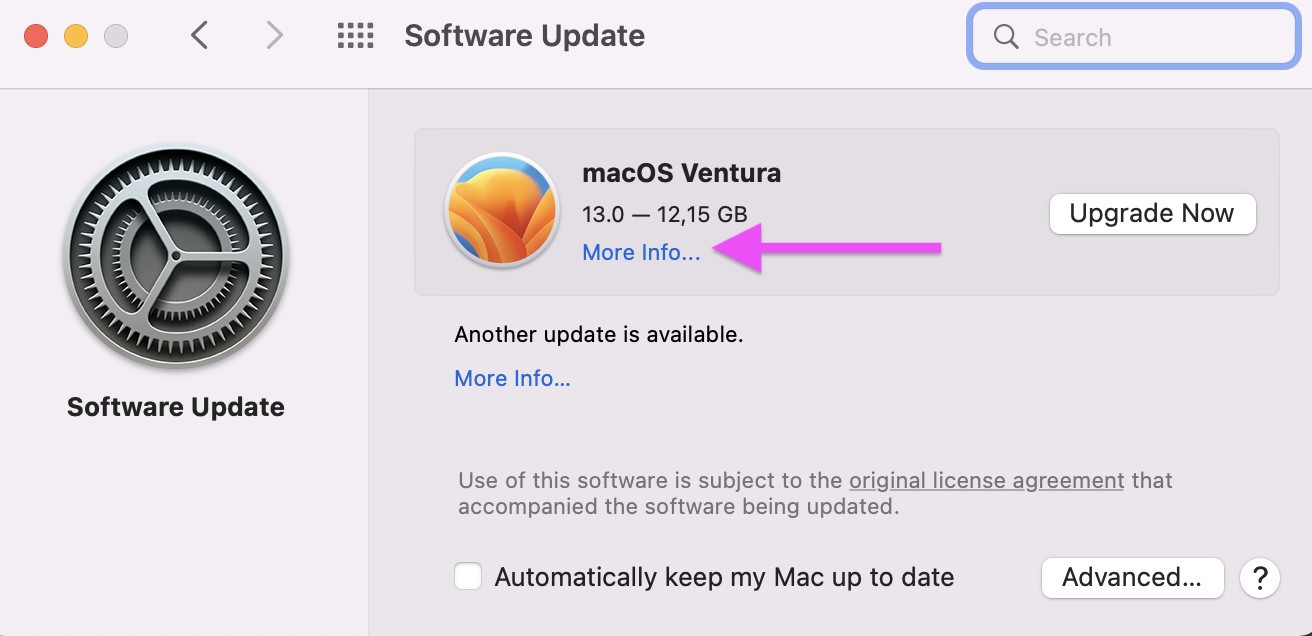
Task: Expand More Info details for Ventura 13.0
Action: pos(641,252)
